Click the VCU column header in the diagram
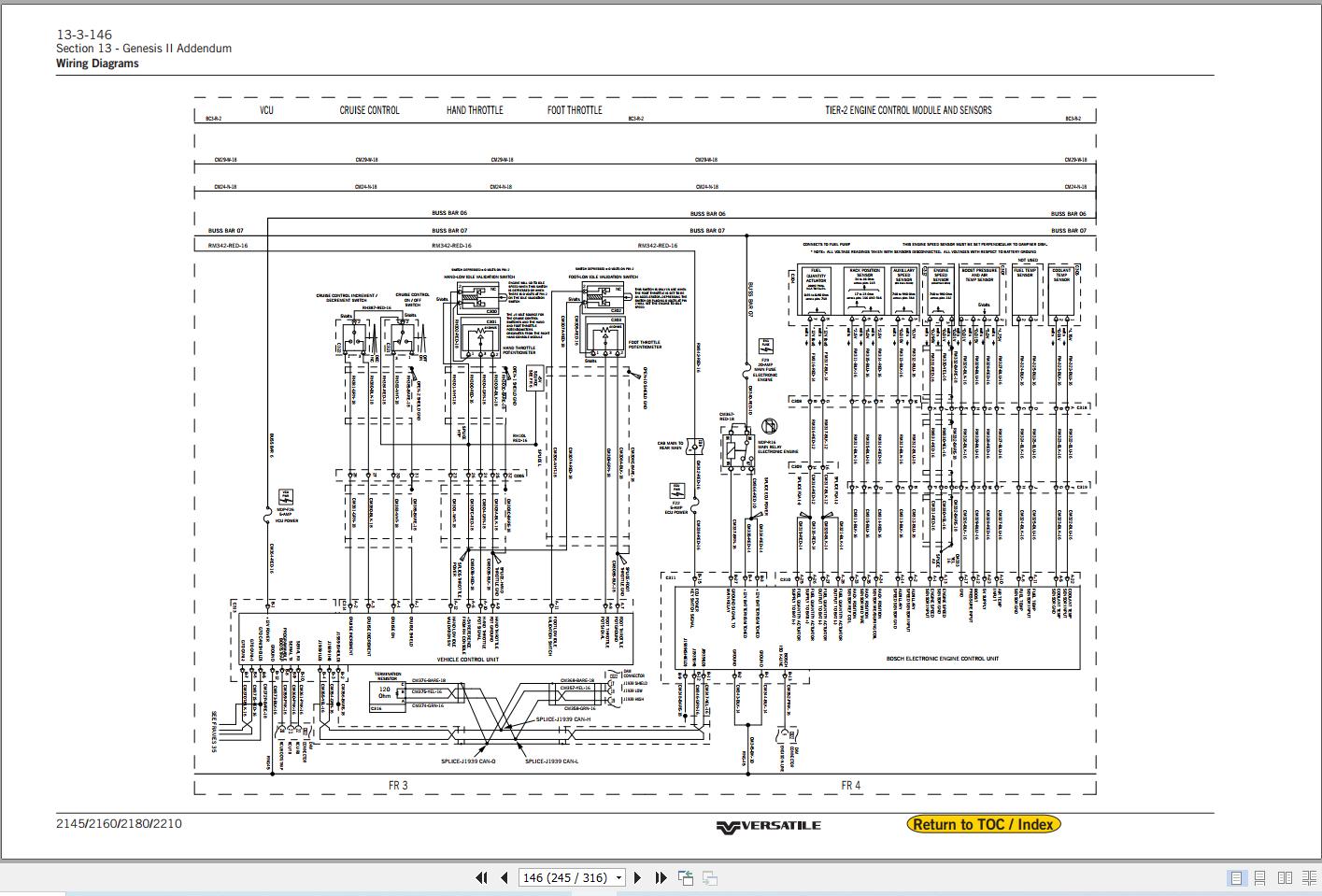The height and width of the screenshot is (896, 1322). [266, 110]
